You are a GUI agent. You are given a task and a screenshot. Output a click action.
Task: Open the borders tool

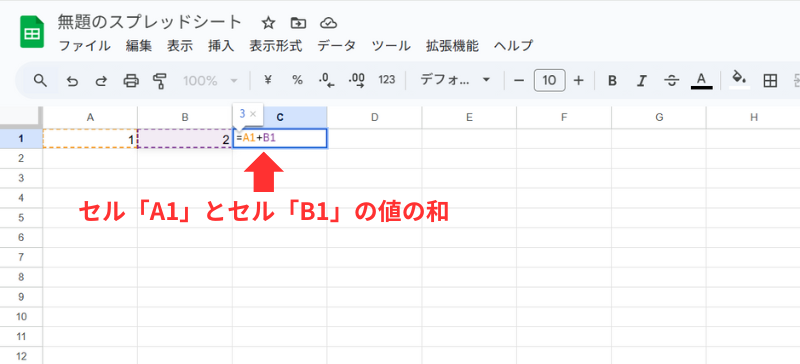pos(770,81)
